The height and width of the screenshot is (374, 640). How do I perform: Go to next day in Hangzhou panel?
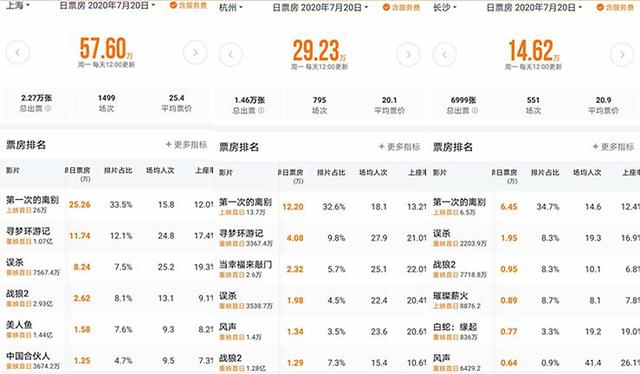click(408, 54)
